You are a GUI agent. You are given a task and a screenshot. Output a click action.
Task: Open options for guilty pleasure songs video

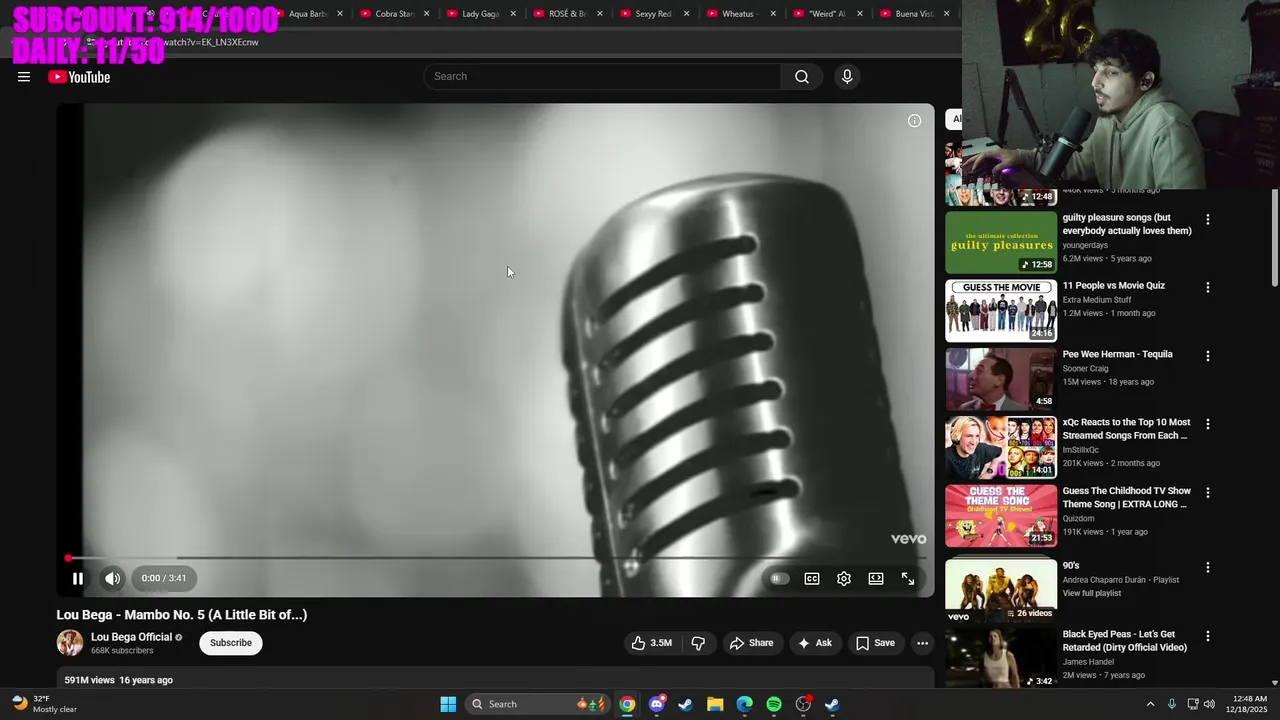point(1207,219)
